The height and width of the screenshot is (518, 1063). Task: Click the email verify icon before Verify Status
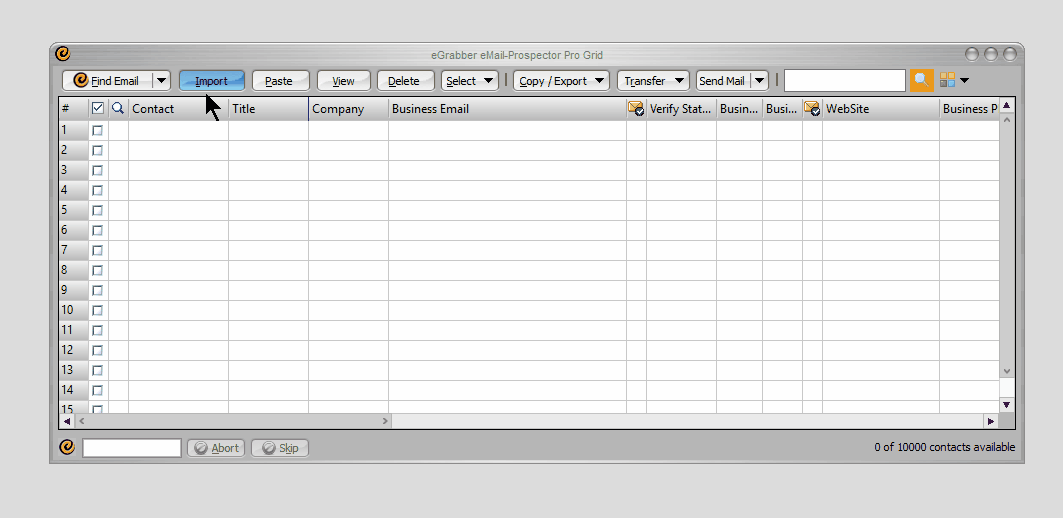click(x=636, y=109)
